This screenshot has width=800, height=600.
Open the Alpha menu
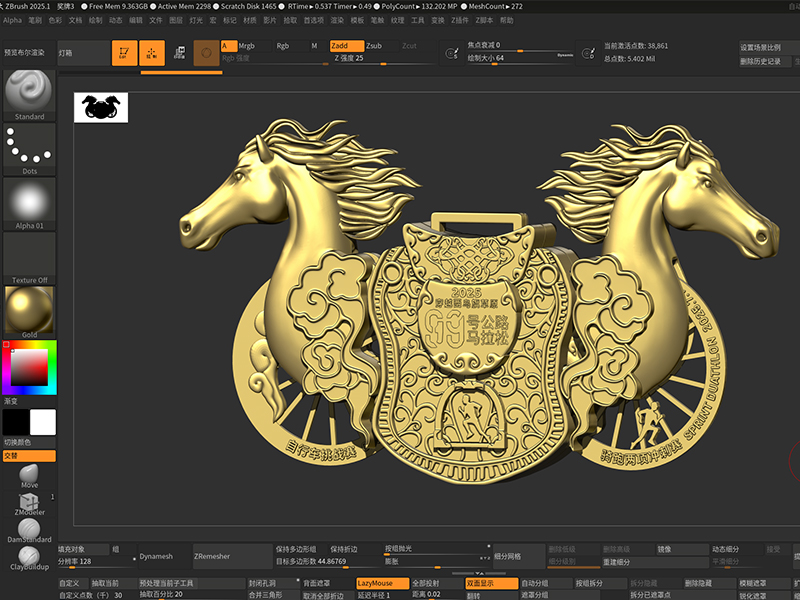[x=12, y=20]
